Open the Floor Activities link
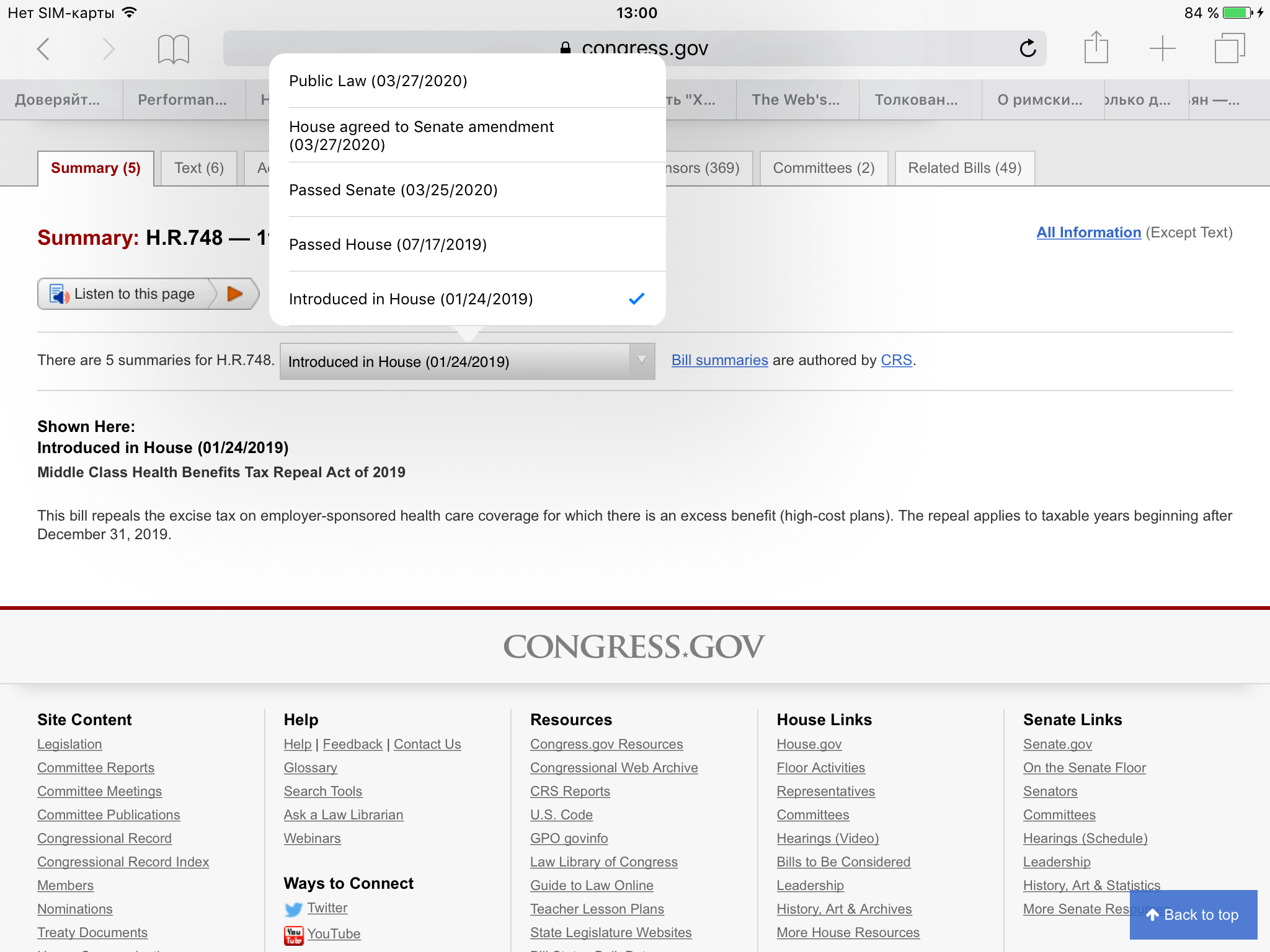 point(820,768)
